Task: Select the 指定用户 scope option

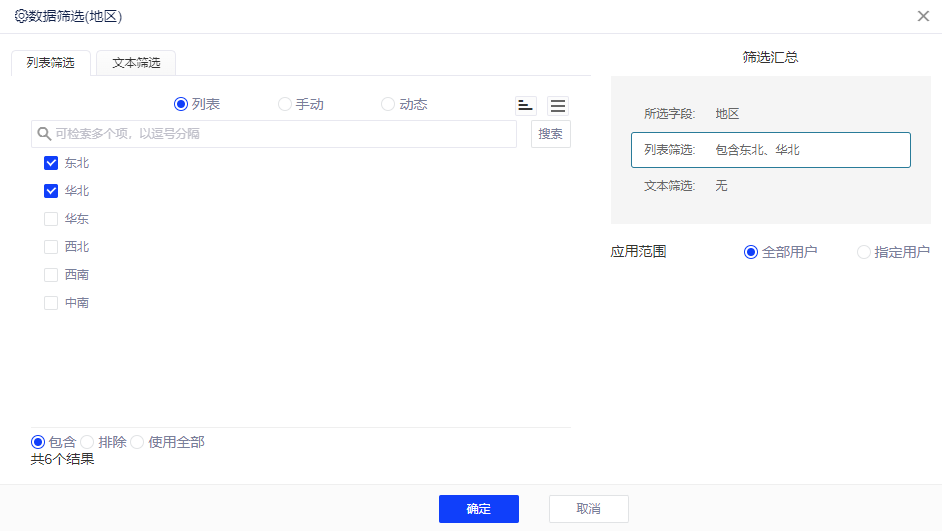Action: pos(864,252)
